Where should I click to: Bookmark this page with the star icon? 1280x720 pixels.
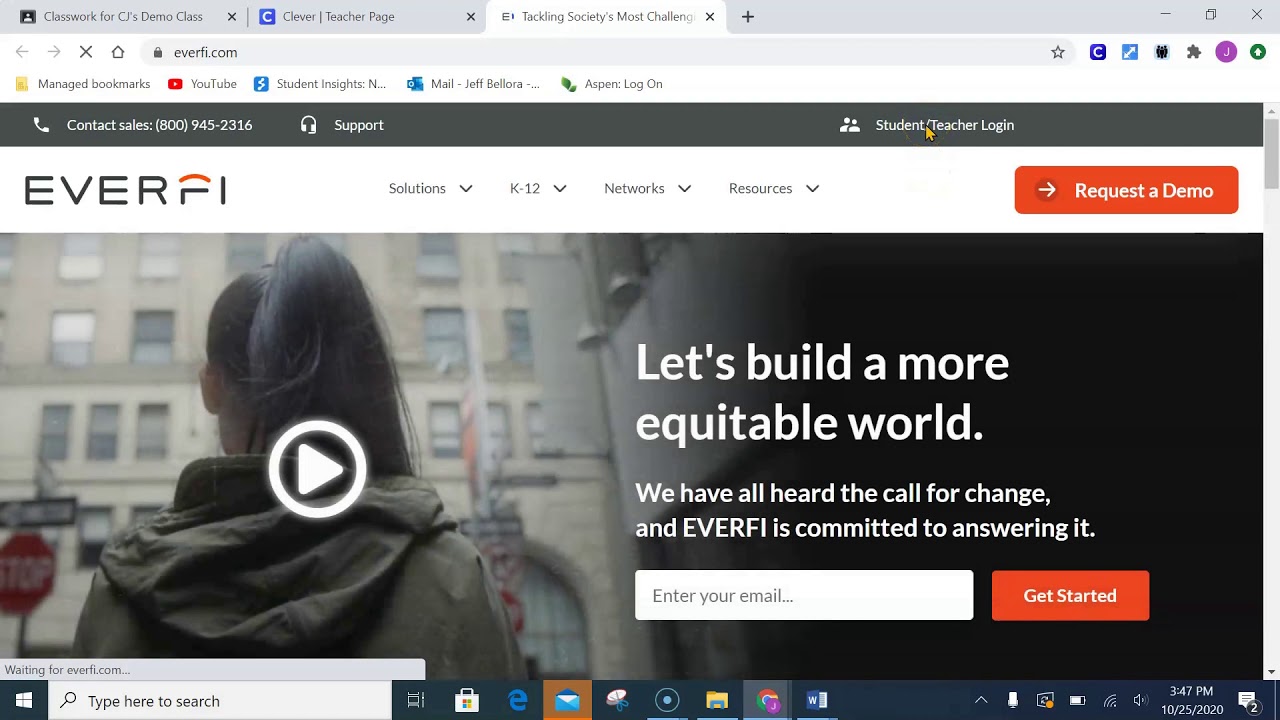pyautogui.click(x=1058, y=52)
